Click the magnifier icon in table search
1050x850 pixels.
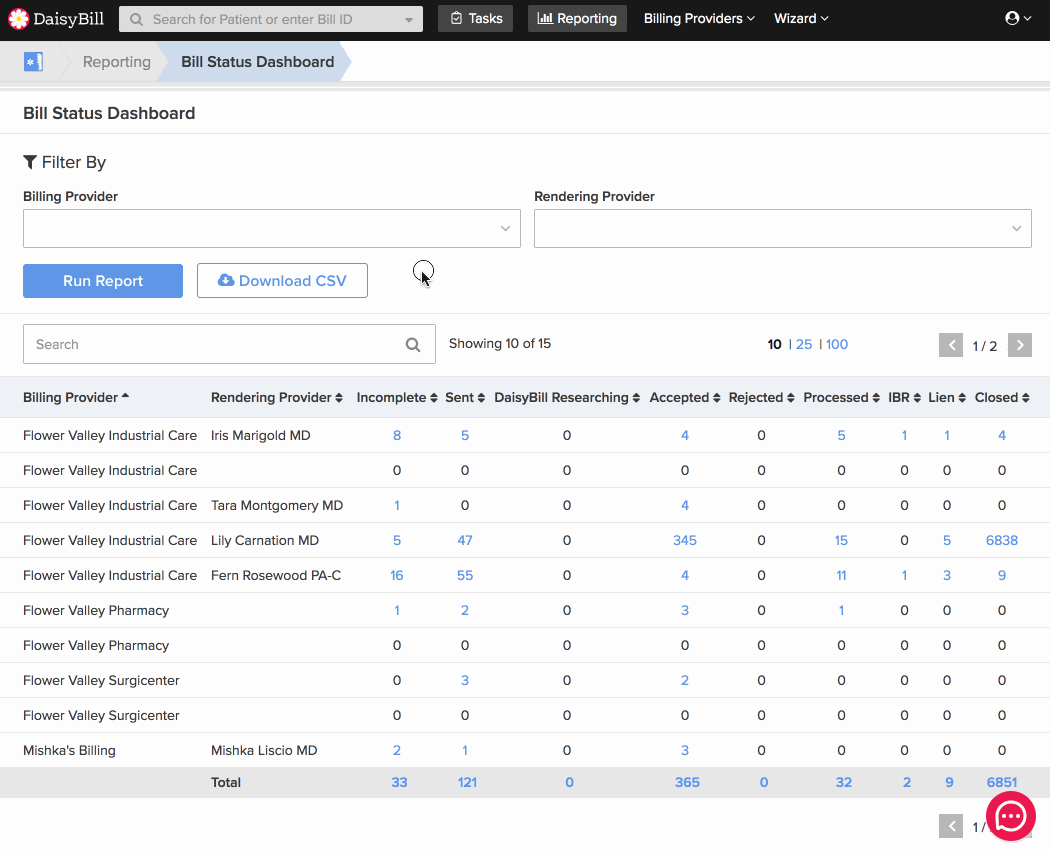pyautogui.click(x=413, y=344)
